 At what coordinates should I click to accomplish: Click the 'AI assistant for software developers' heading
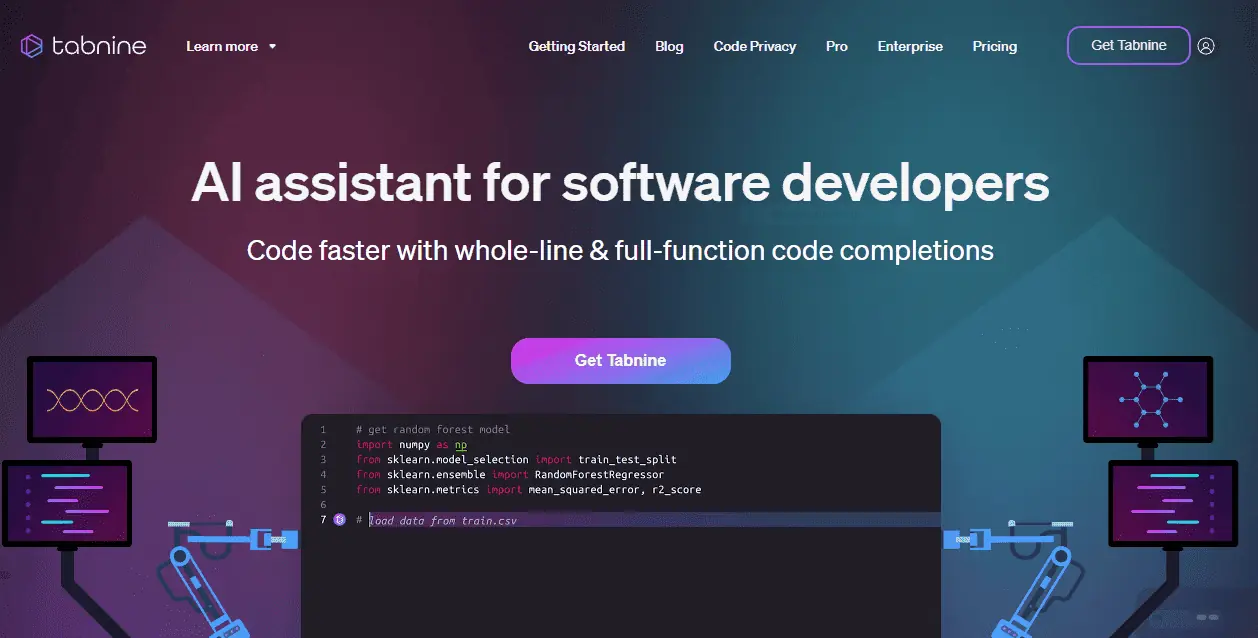tap(620, 182)
